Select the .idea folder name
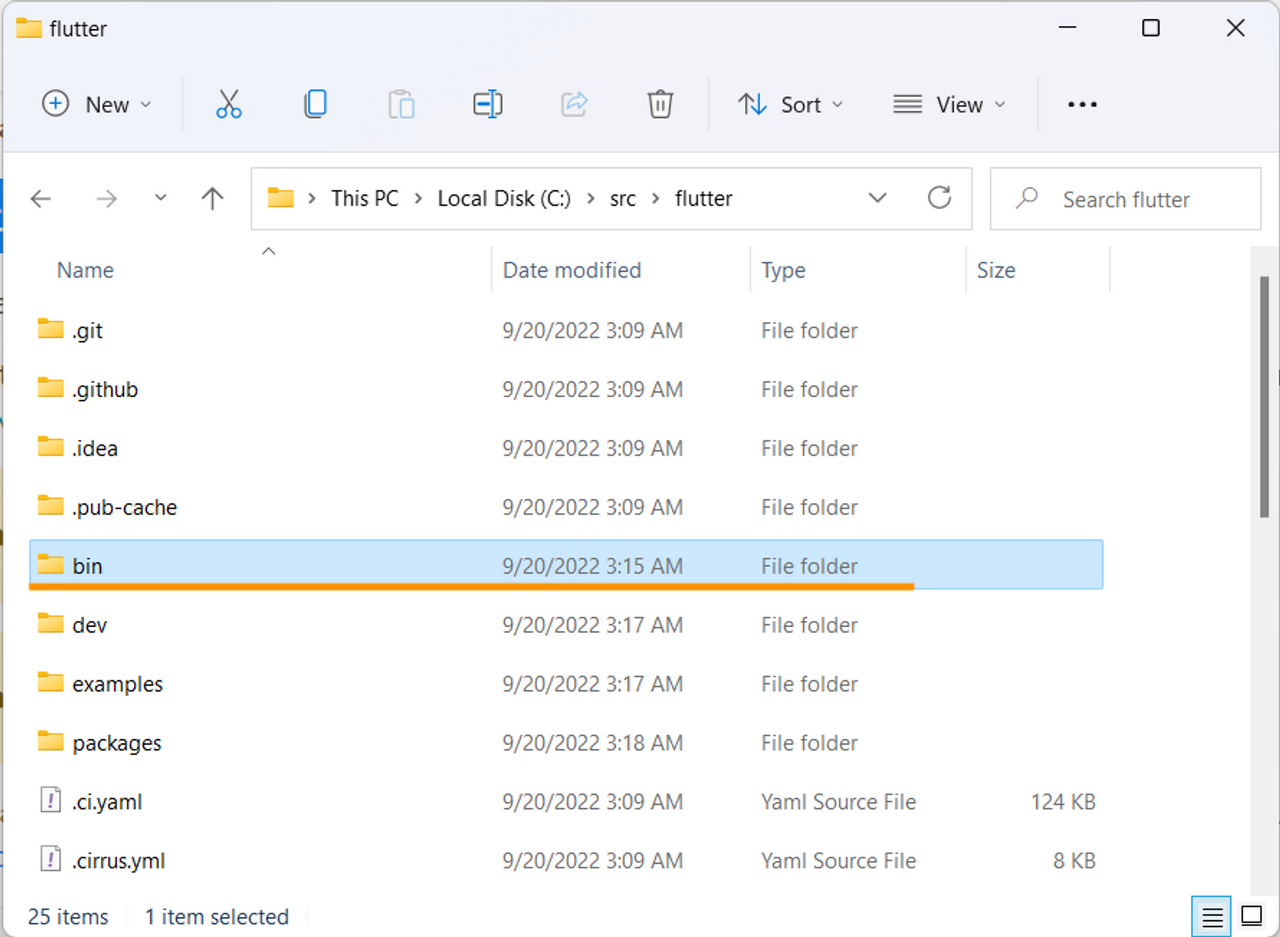 tap(95, 449)
